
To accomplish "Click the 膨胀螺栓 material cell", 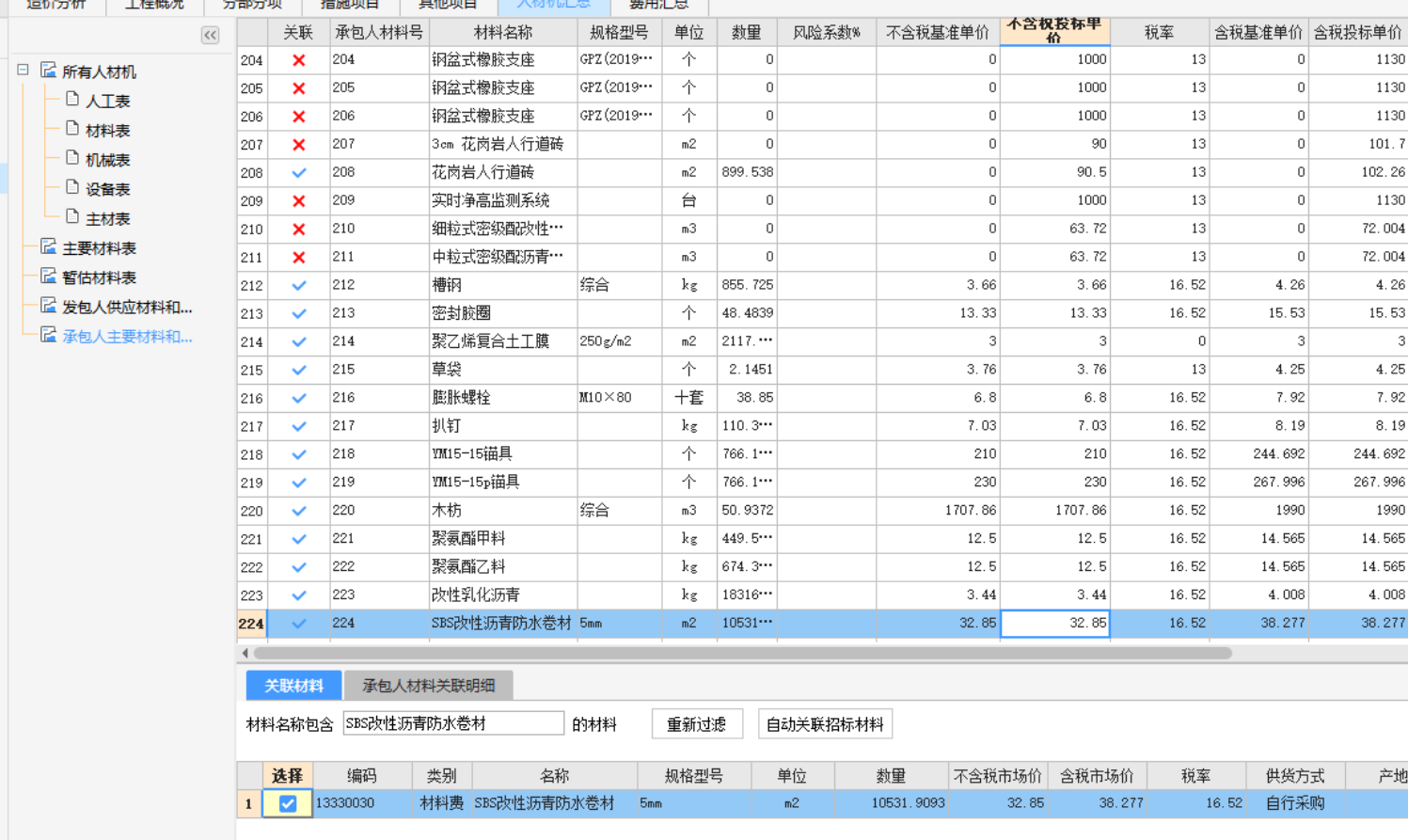I will (x=502, y=398).
